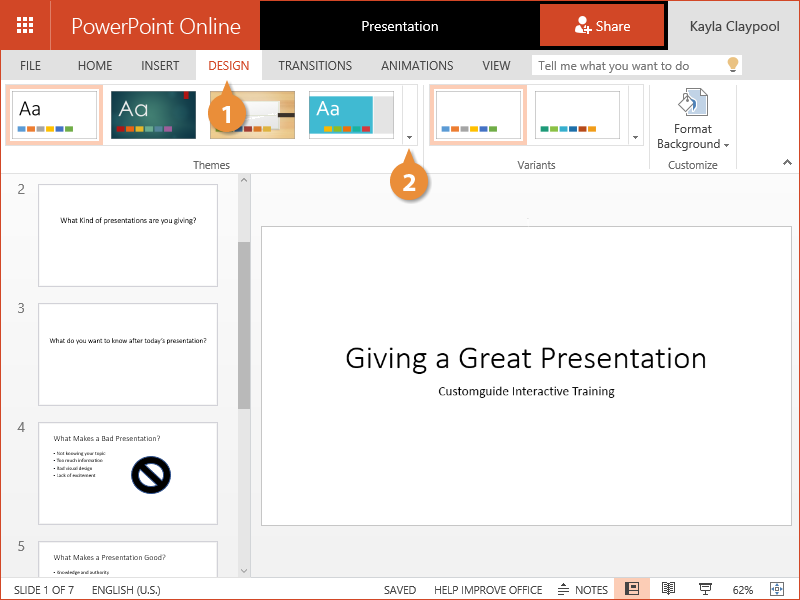Open the Transitions tab
Viewport: 800px width, 600px height.
(315, 66)
